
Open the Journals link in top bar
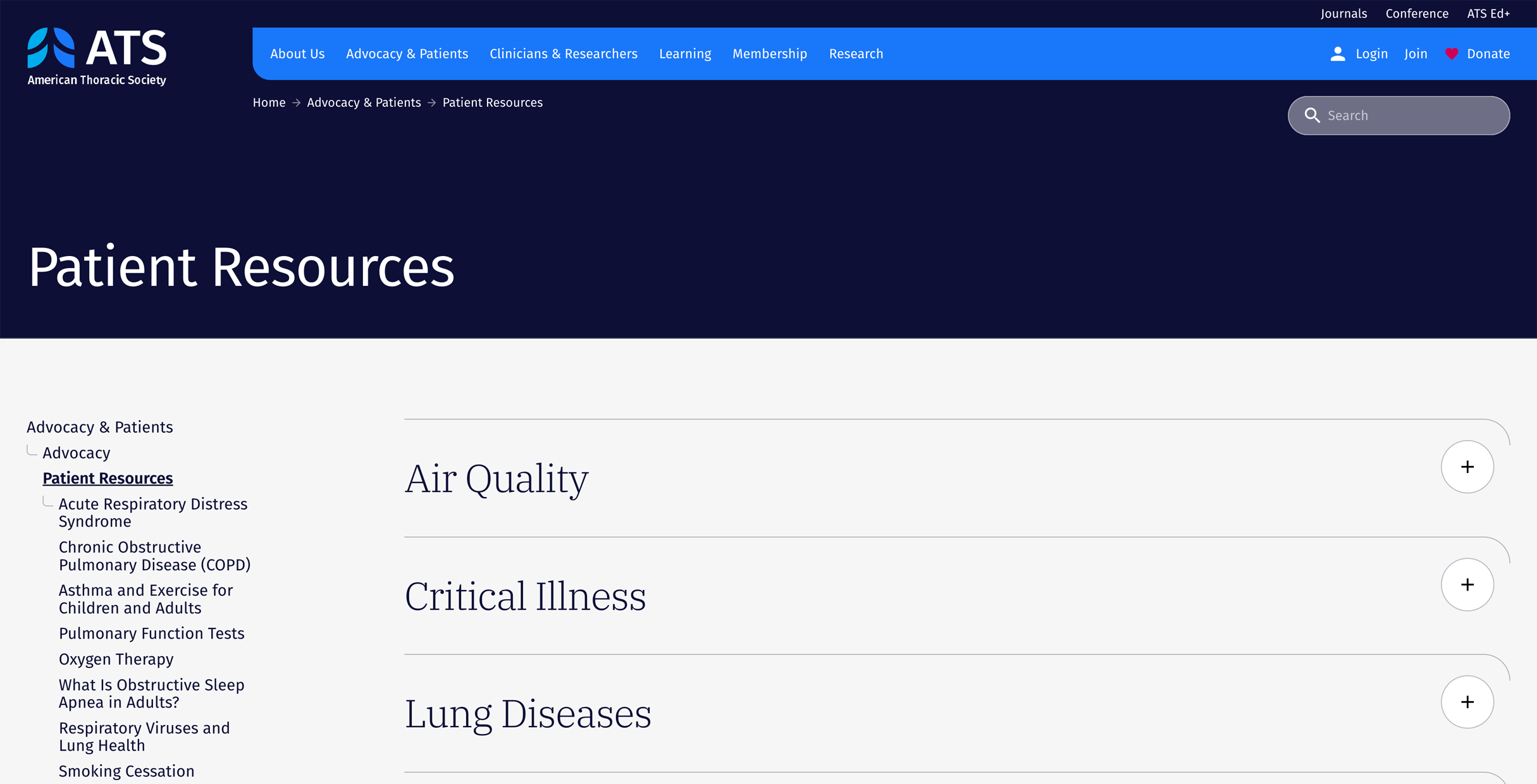click(x=1343, y=13)
